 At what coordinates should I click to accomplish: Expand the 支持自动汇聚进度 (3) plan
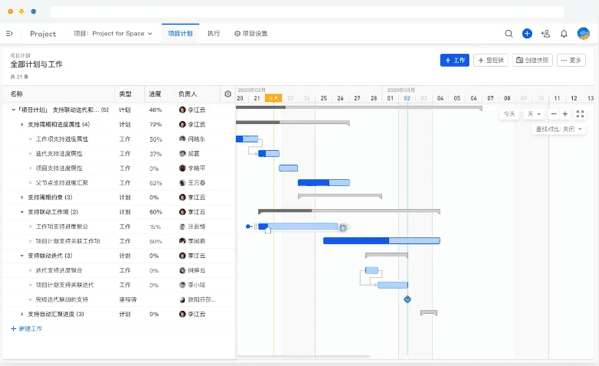point(22,314)
